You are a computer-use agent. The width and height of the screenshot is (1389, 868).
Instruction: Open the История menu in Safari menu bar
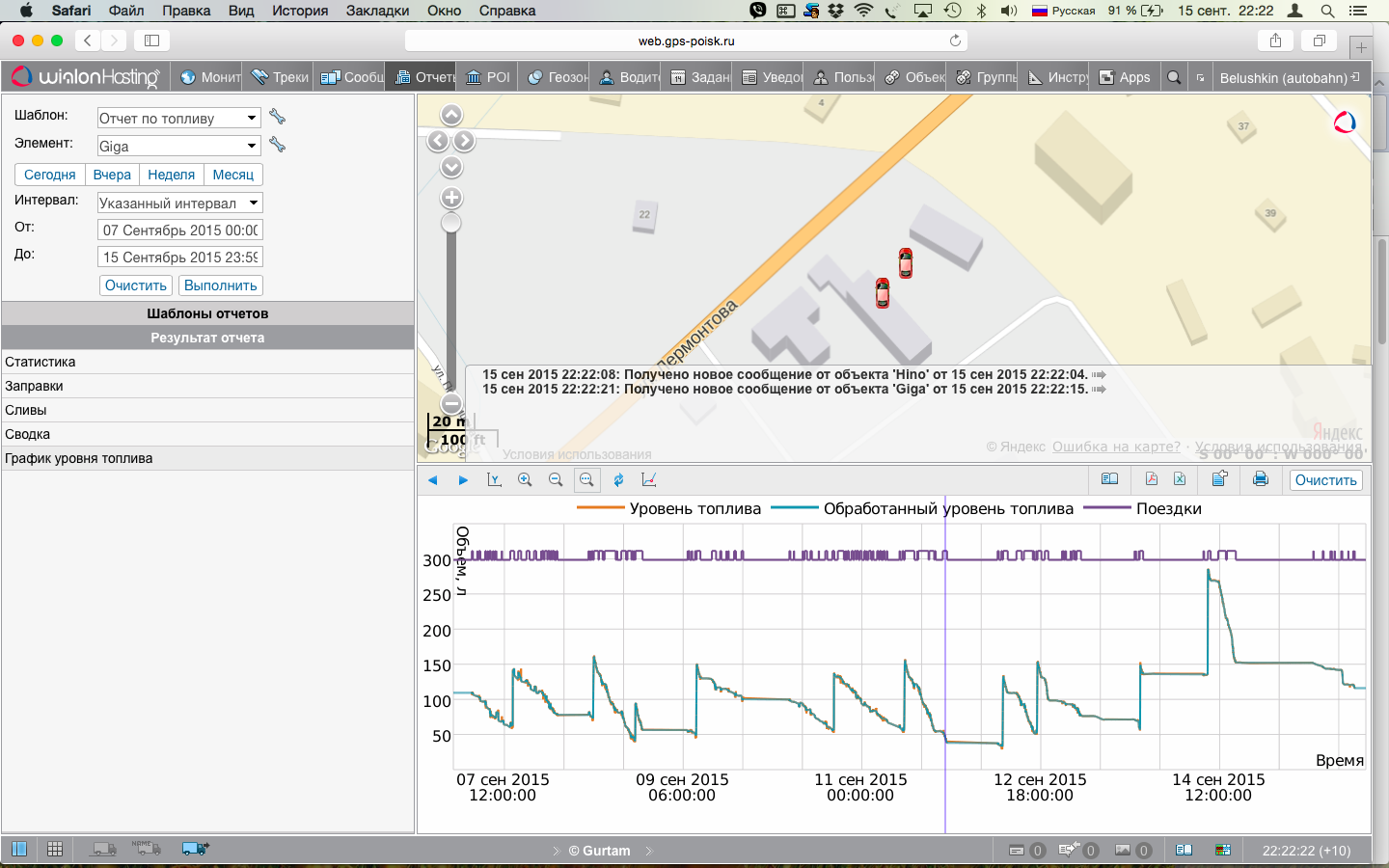pyautogui.click(x=300, y=11)
